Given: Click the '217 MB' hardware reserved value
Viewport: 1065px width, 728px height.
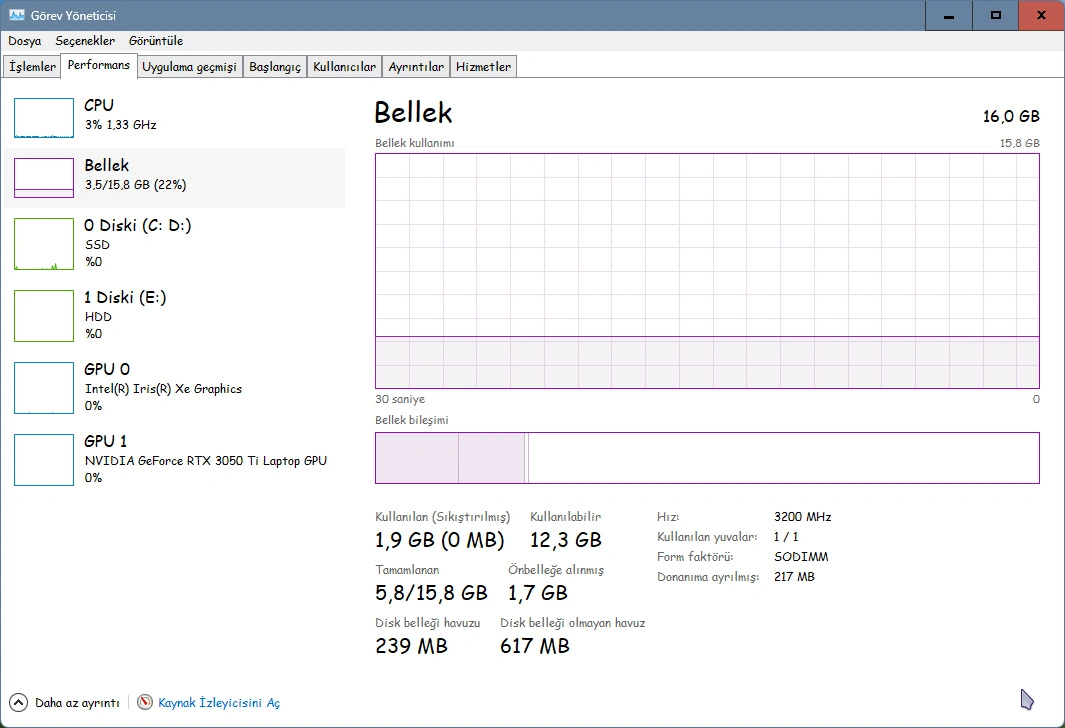Looking at the screenshot, I should pos(794,577).
